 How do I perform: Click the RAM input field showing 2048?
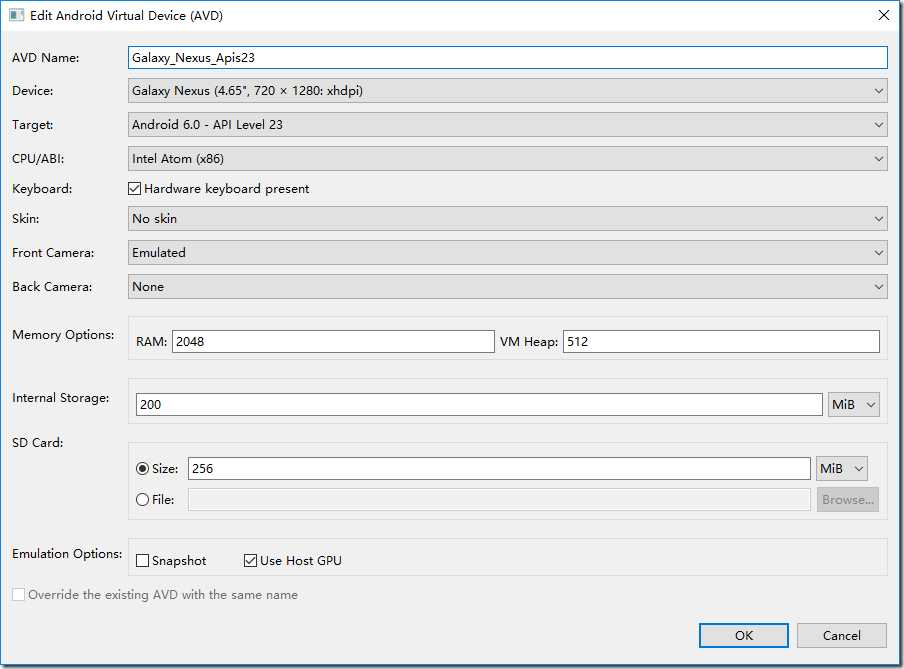(333, 341)
